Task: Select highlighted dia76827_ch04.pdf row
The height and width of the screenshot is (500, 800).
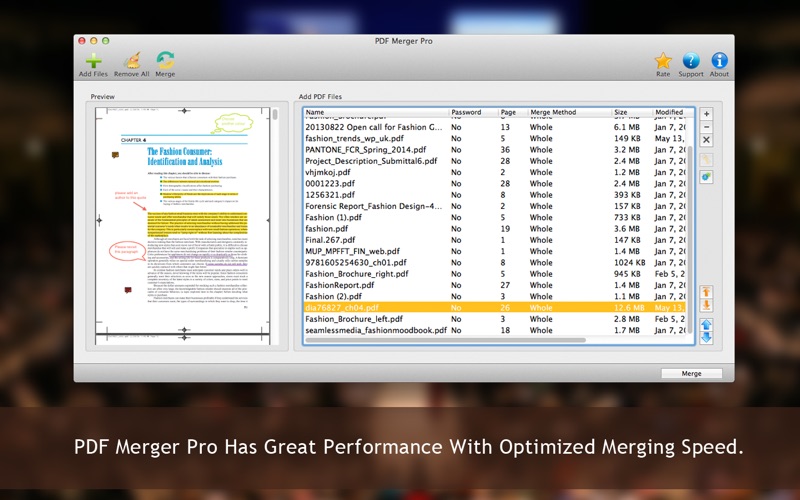Action: pos(495,307)
